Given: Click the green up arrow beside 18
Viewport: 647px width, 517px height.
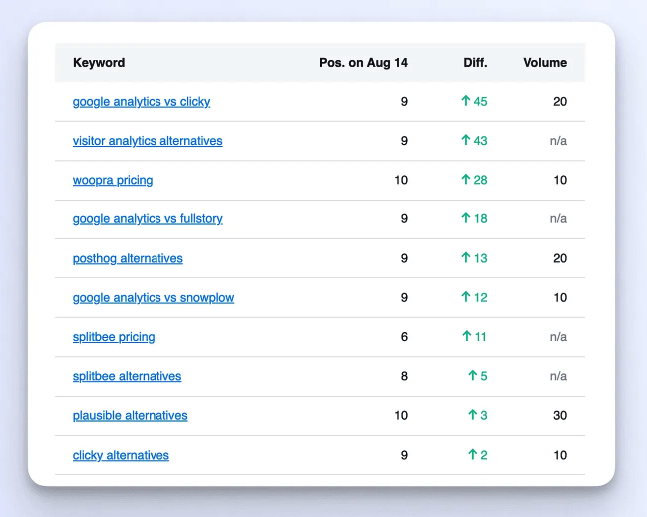Looking at the screenshot, I should 465,219.
